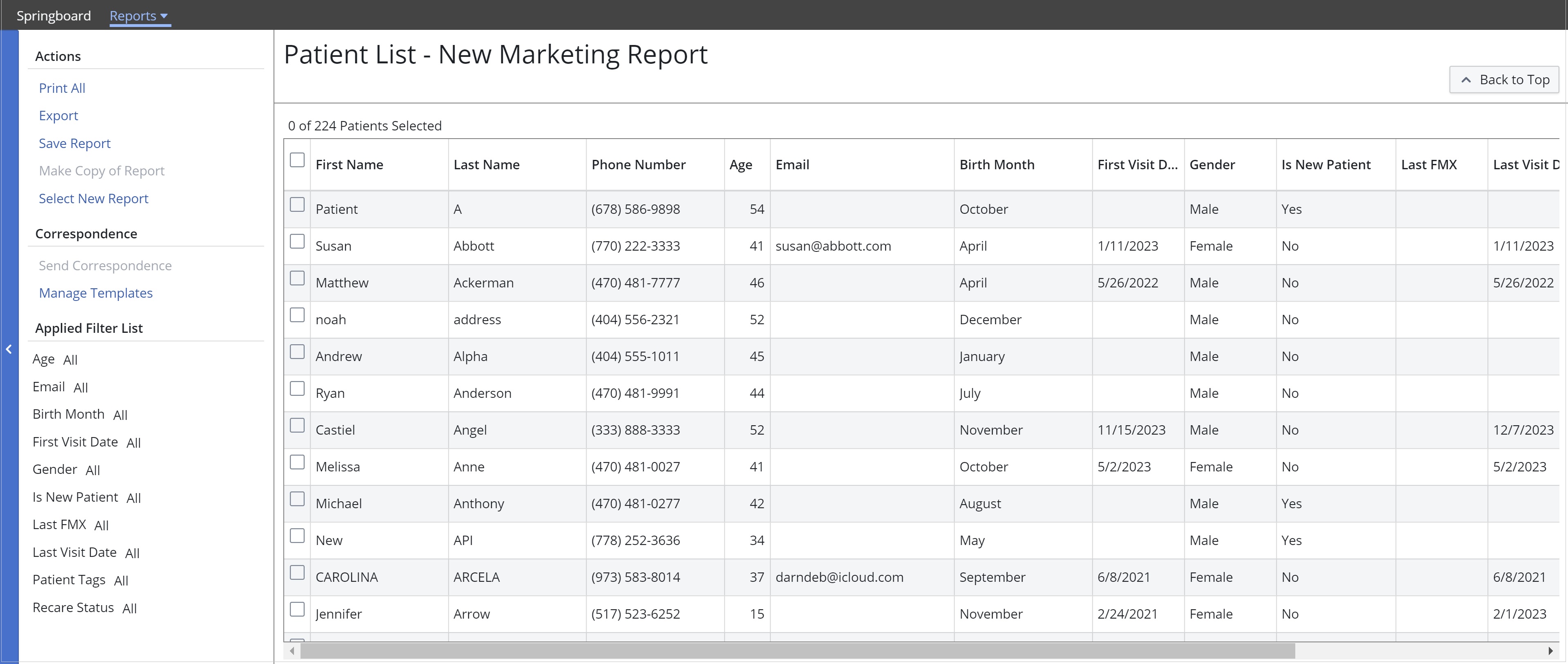
Task: Go to Springboard
Action: click(54, 16)
